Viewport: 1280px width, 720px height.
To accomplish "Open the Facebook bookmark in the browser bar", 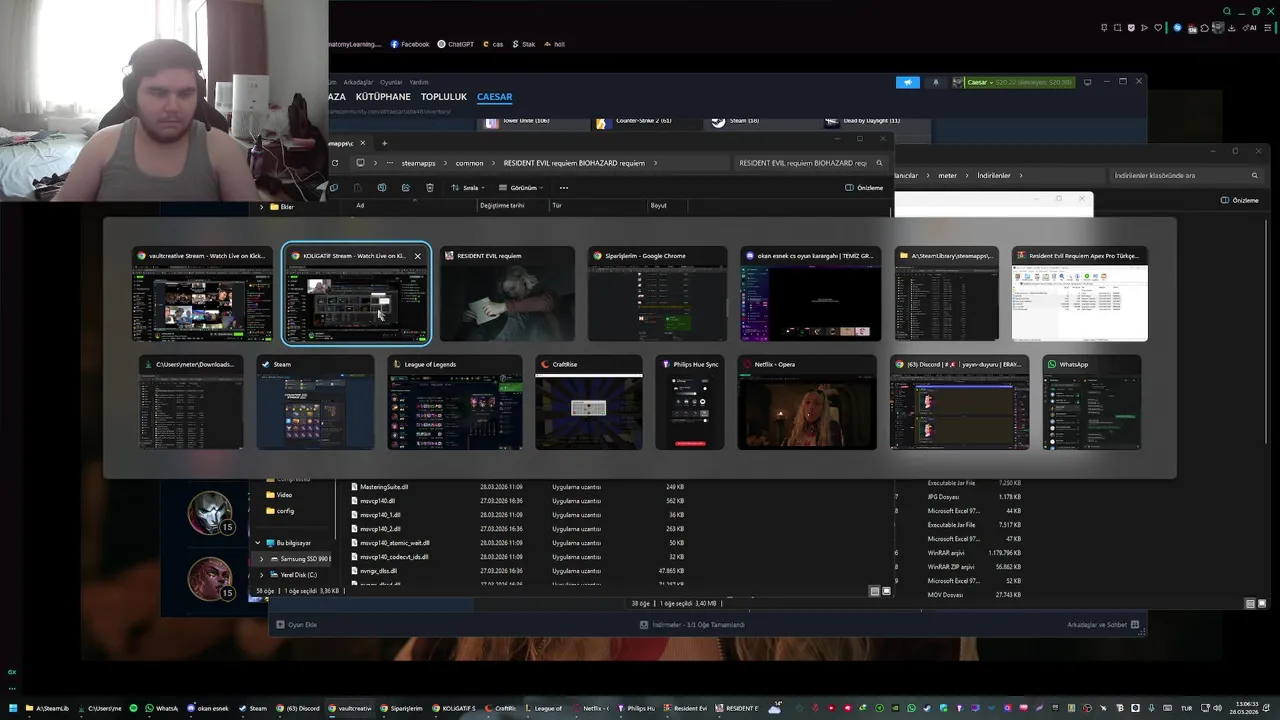I will (410, 44).
